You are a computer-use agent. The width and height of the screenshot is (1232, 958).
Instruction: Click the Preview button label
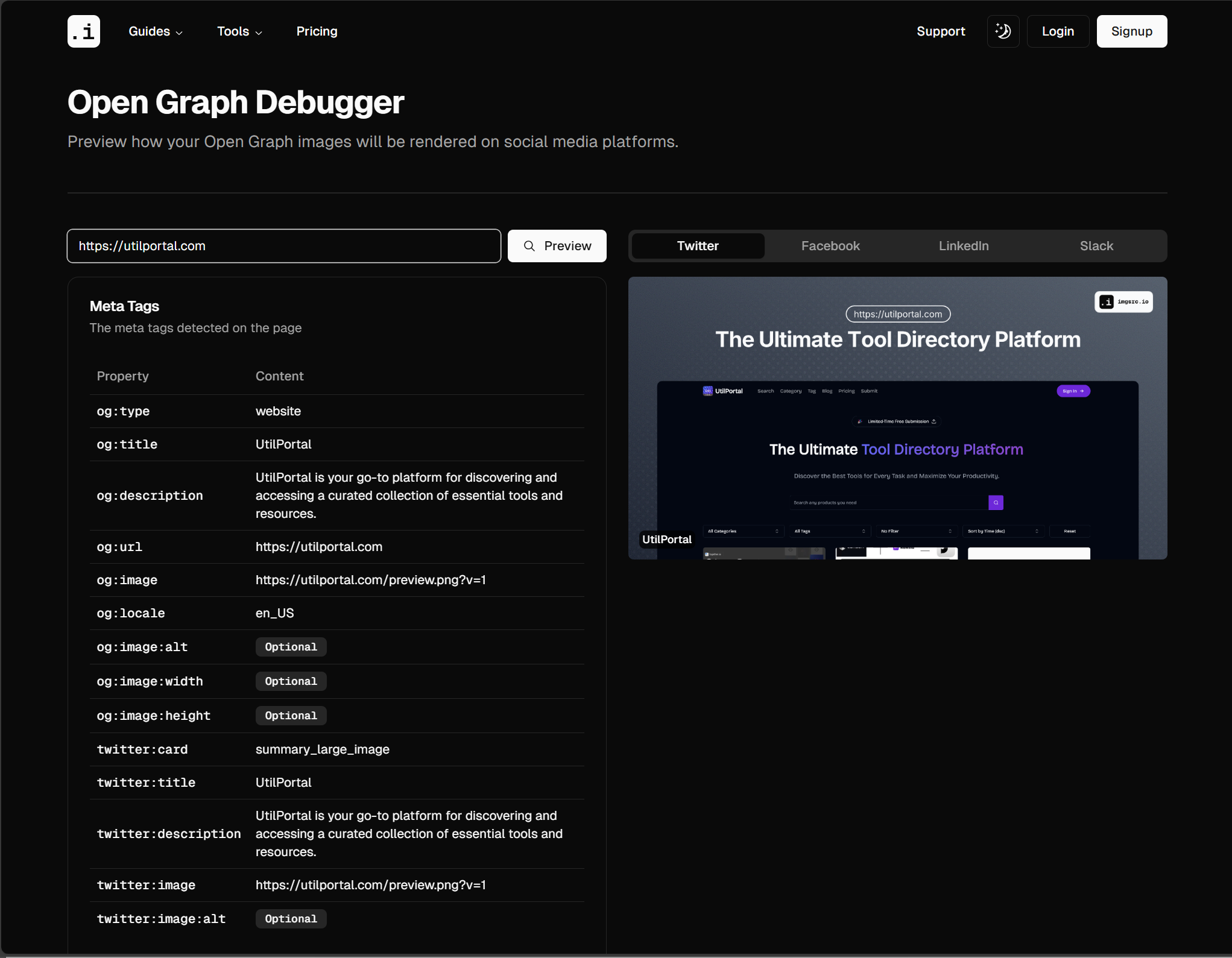(x=567, y=246)
